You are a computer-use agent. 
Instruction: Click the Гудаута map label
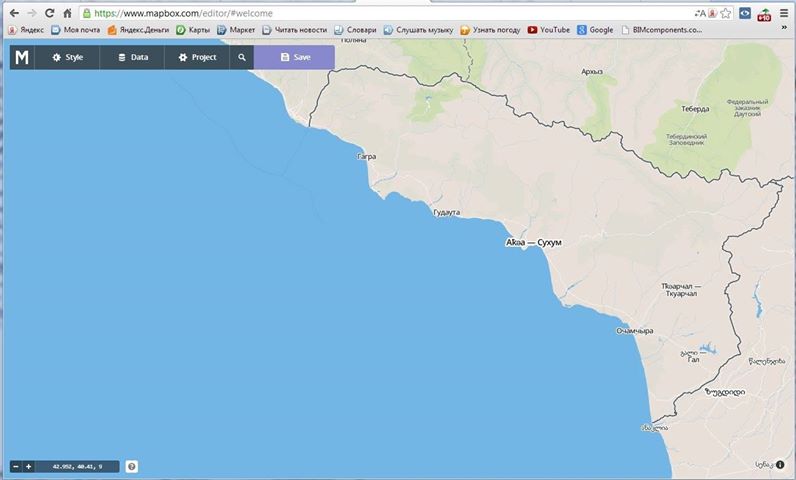(447, 213)
